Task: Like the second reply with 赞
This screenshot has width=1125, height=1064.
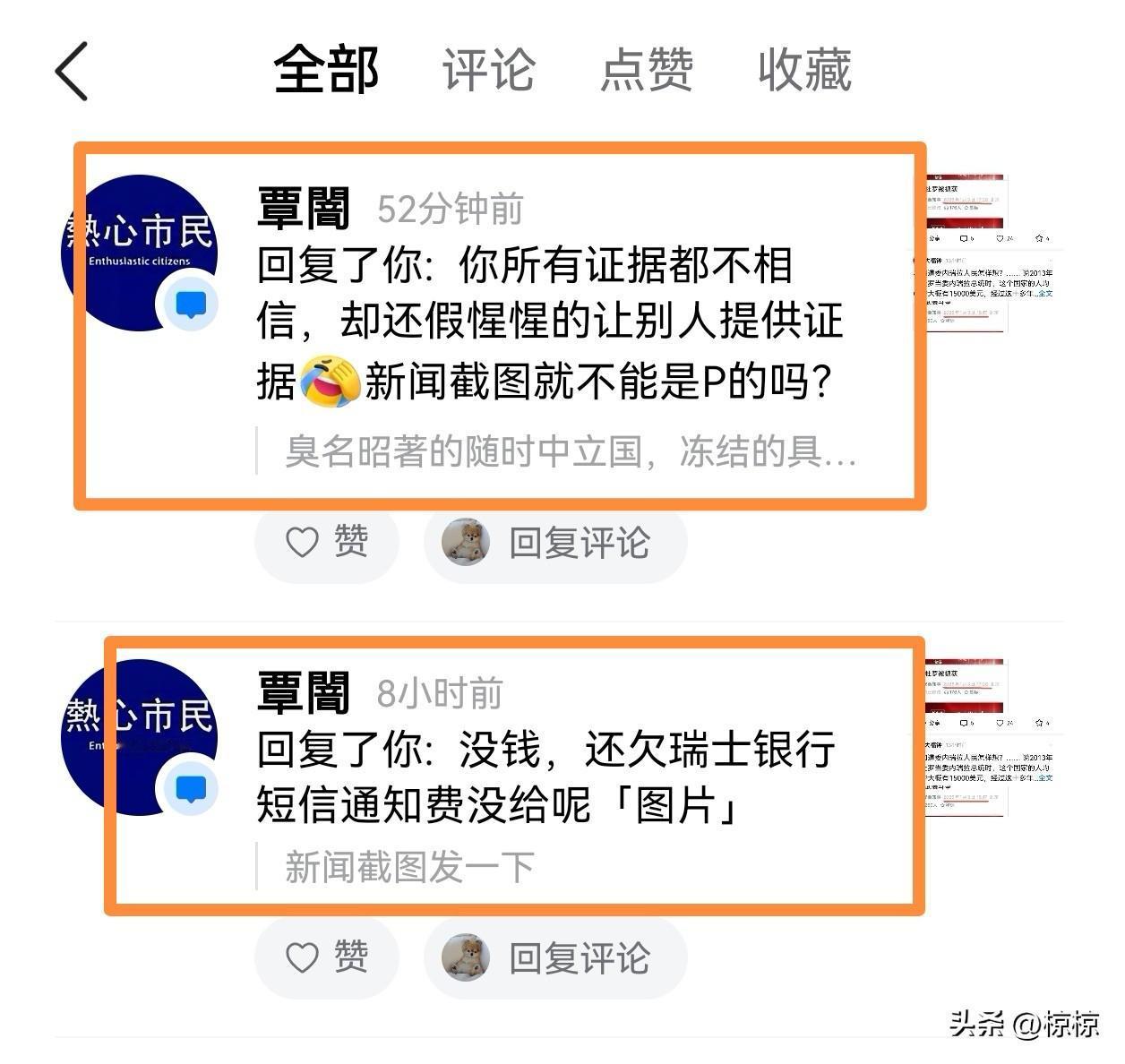Action: click(x=327, y=957)
